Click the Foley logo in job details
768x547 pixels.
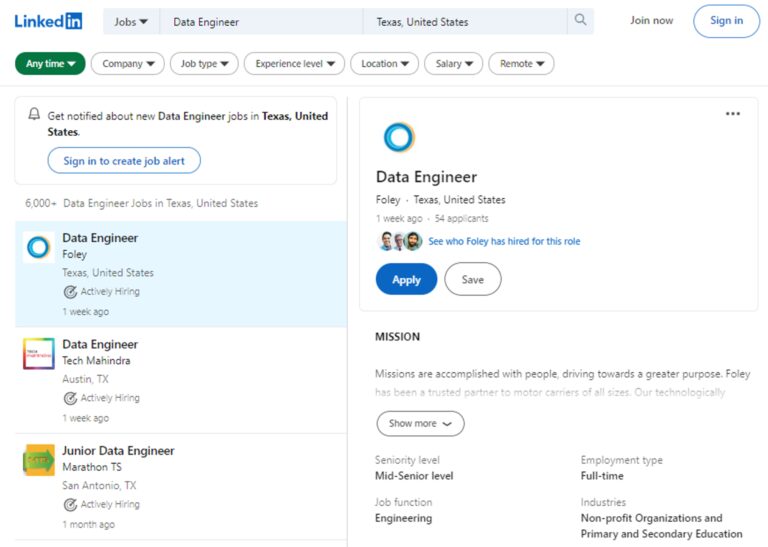[398, 138]
